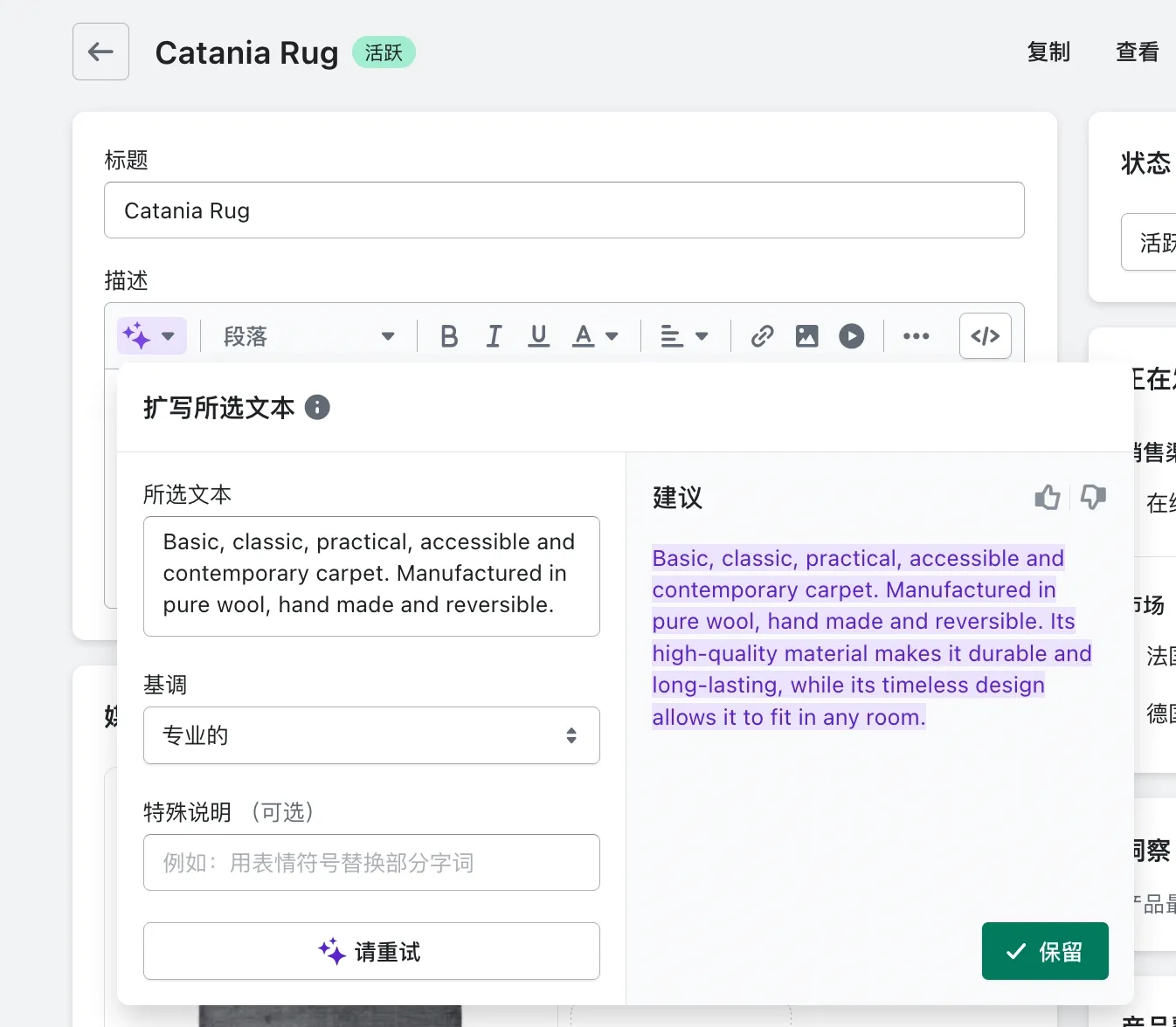Apply italic formatting to the description
Viewport: 1176px width, 1027px height.
(494, 335)
